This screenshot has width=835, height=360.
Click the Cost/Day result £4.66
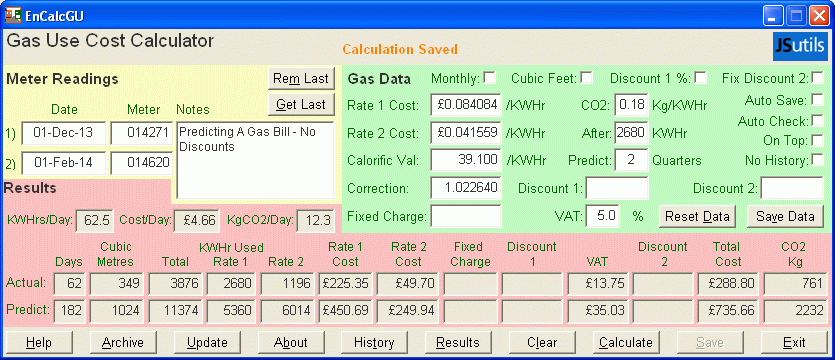(x=197, y=220)
